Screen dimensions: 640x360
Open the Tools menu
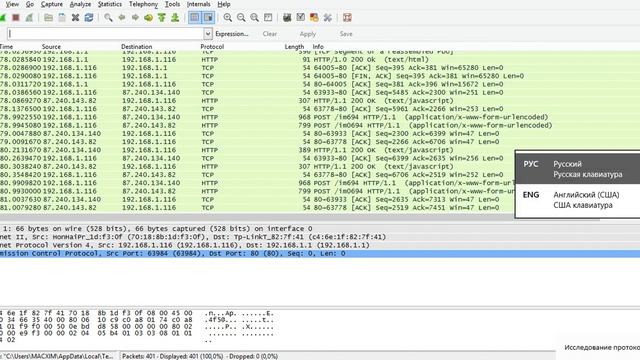point(172,4)
